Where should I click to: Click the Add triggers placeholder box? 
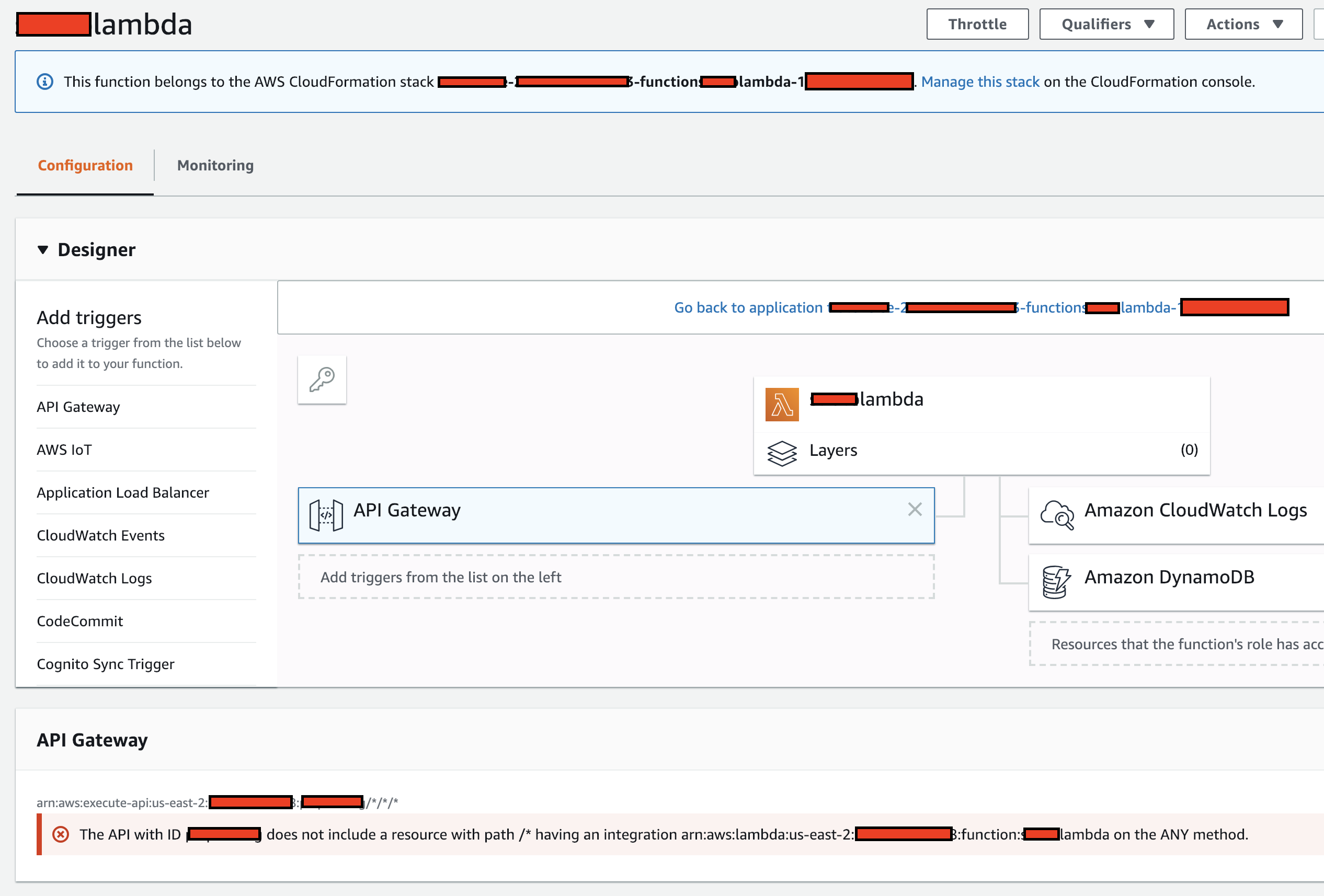[616, 577]
